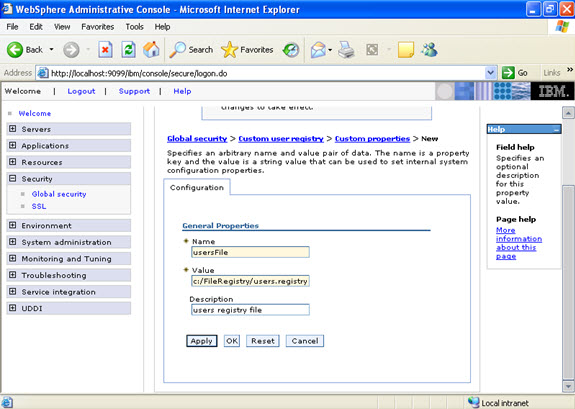Open Mail button dropdown arrow

tap(330, 50)
